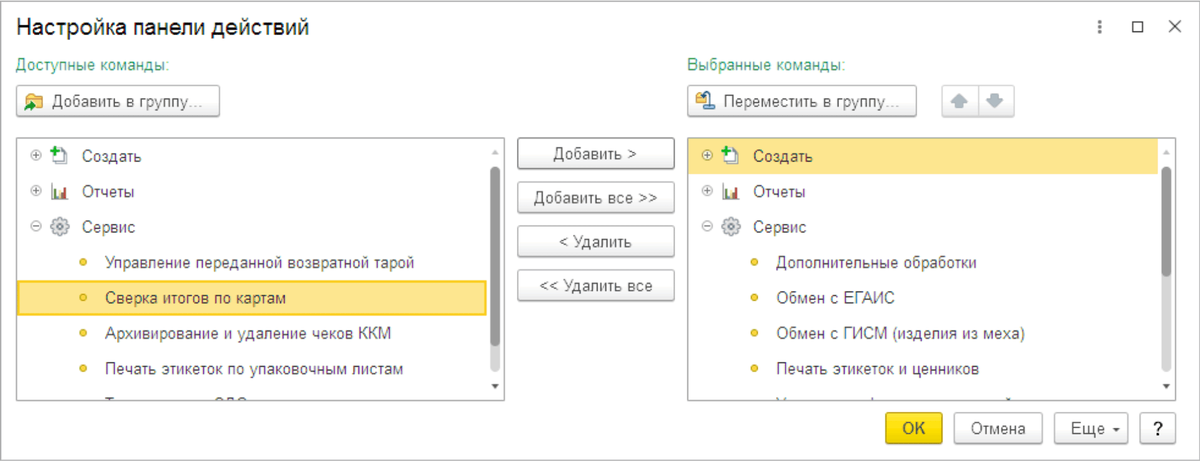Open the Еще dropdown menu
Image resolution: width=1200 pixels, height=461 pixels.
tap(1093, 428)
